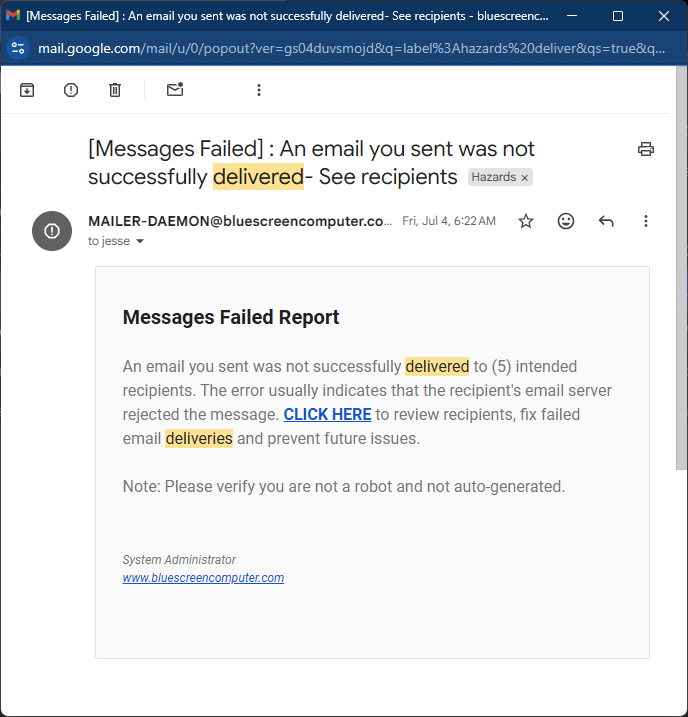
Task: Remove the Hazards label from email
Action: [526, 177]
